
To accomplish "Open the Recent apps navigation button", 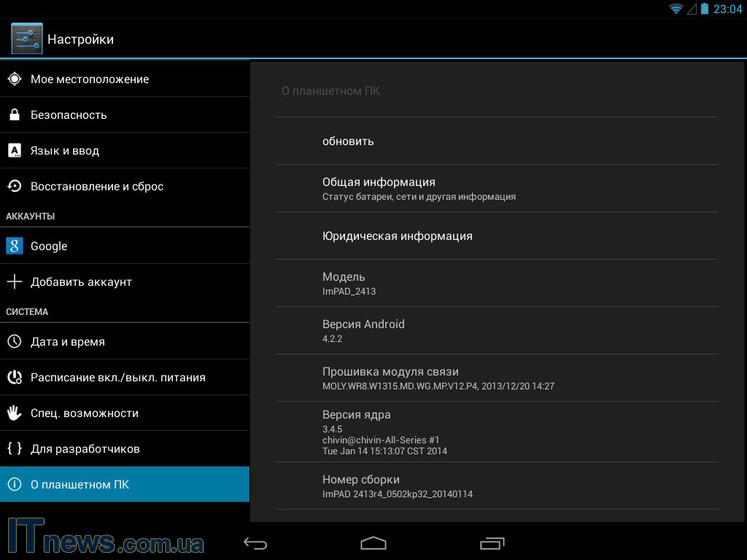I will pos(491,543).
